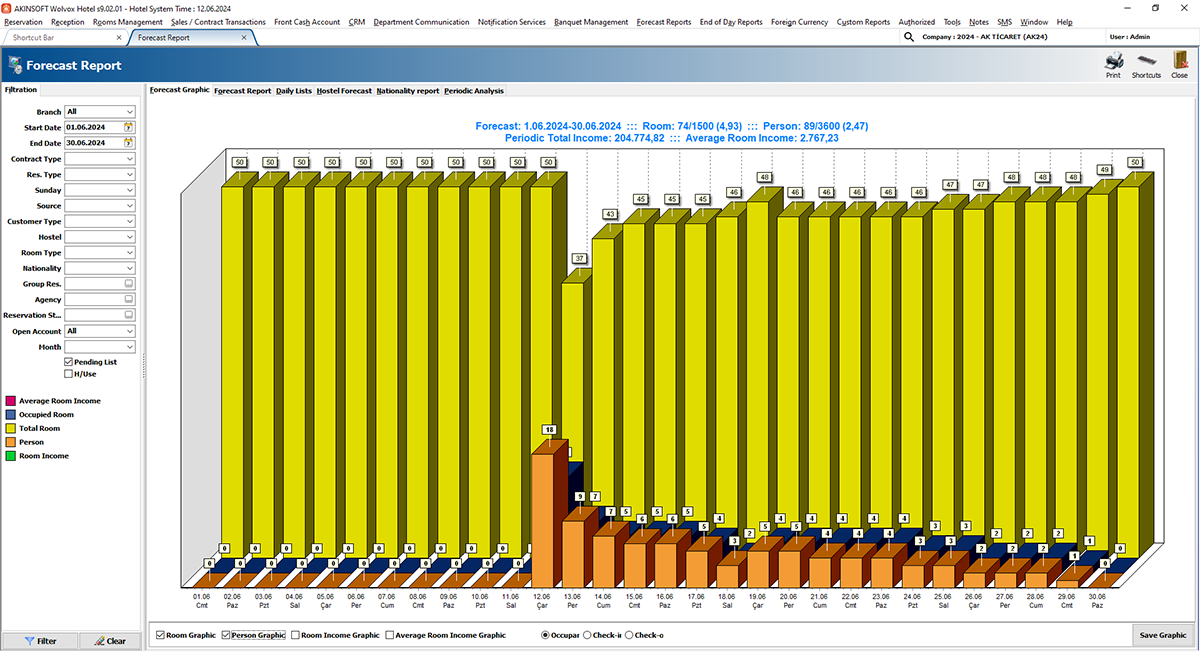Screen dimensions: 1200x653
Task: Close the Shortcut Bar tab
Action: point(119,37)
